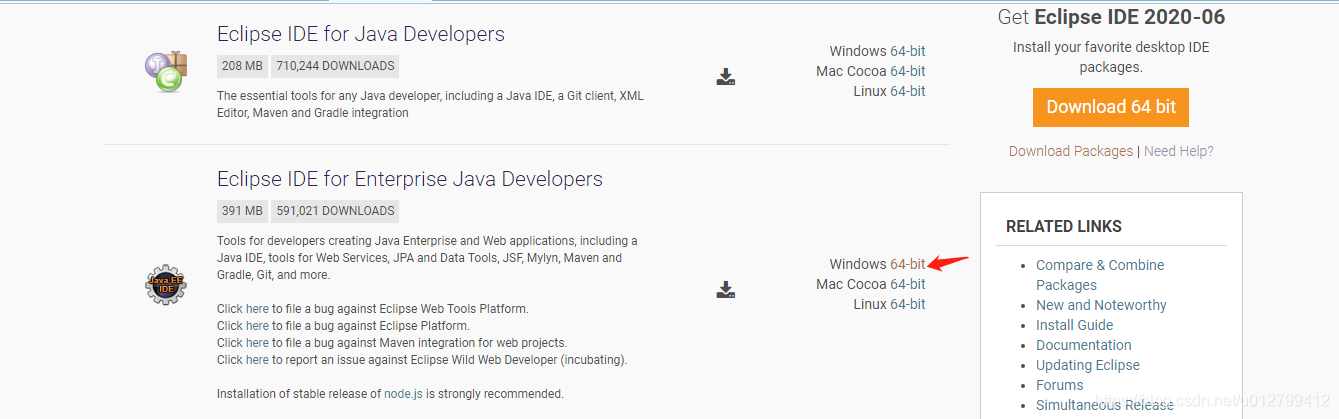1339x419 pixels.
Task: Click the 710,244 DOWNLOADS badge
Action: [x=335, y=66]
